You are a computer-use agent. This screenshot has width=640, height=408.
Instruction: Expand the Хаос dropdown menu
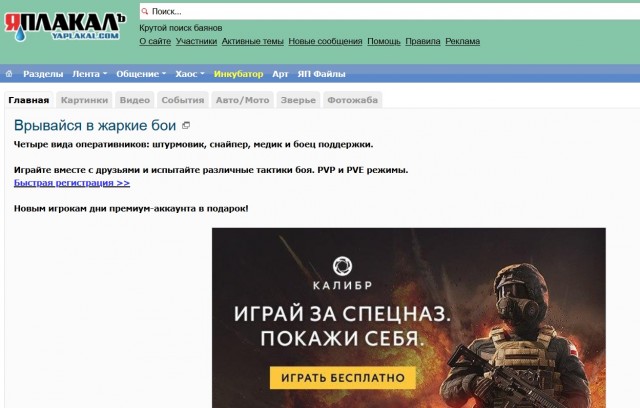click(x=190, y=74)
